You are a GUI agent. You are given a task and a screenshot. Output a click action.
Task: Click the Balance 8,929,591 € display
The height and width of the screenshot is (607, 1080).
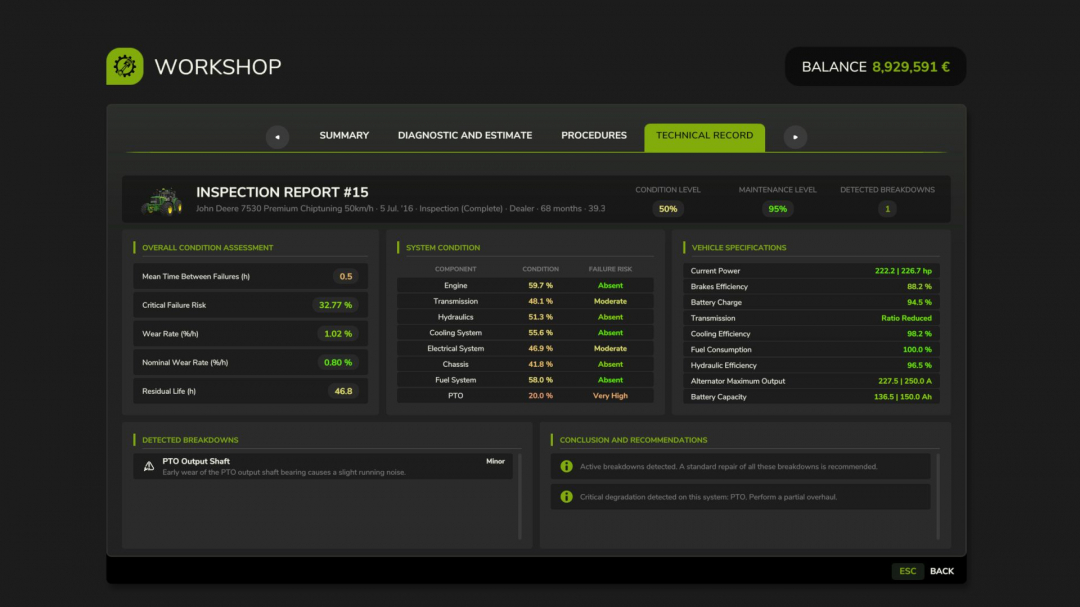pyautogui.click(x=875, y=67)
